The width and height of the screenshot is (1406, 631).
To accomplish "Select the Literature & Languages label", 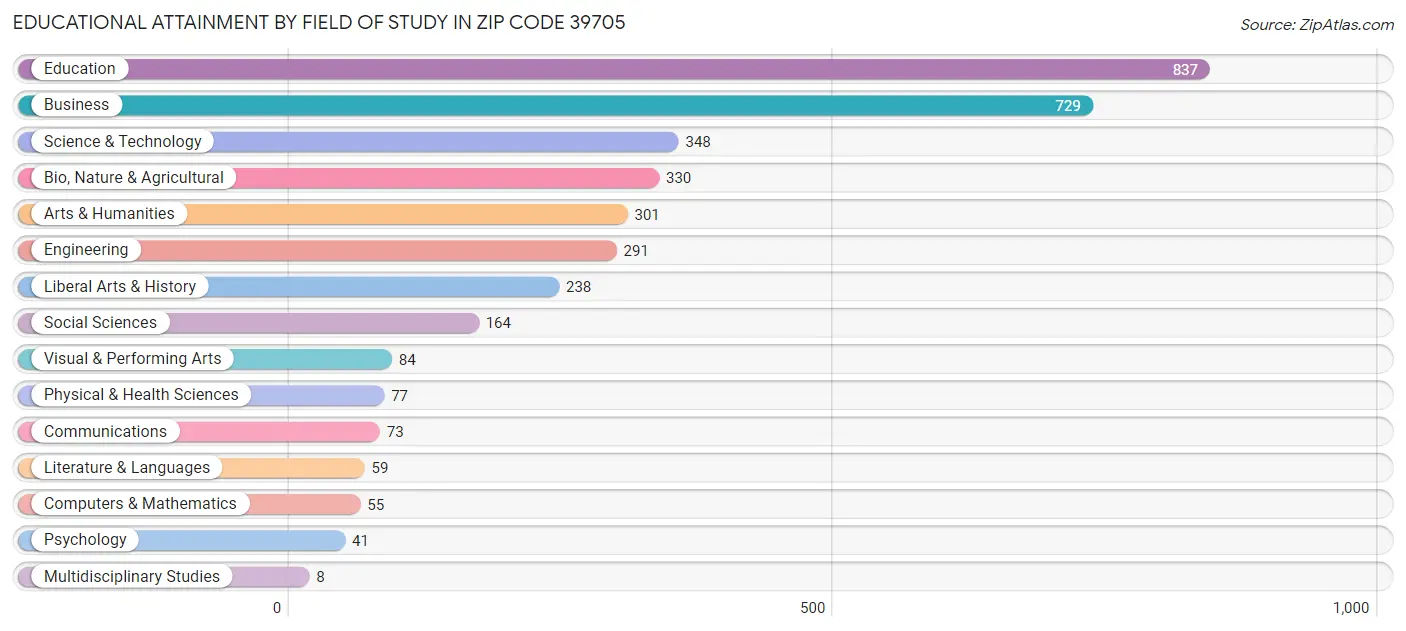I will tap(127, 468).
